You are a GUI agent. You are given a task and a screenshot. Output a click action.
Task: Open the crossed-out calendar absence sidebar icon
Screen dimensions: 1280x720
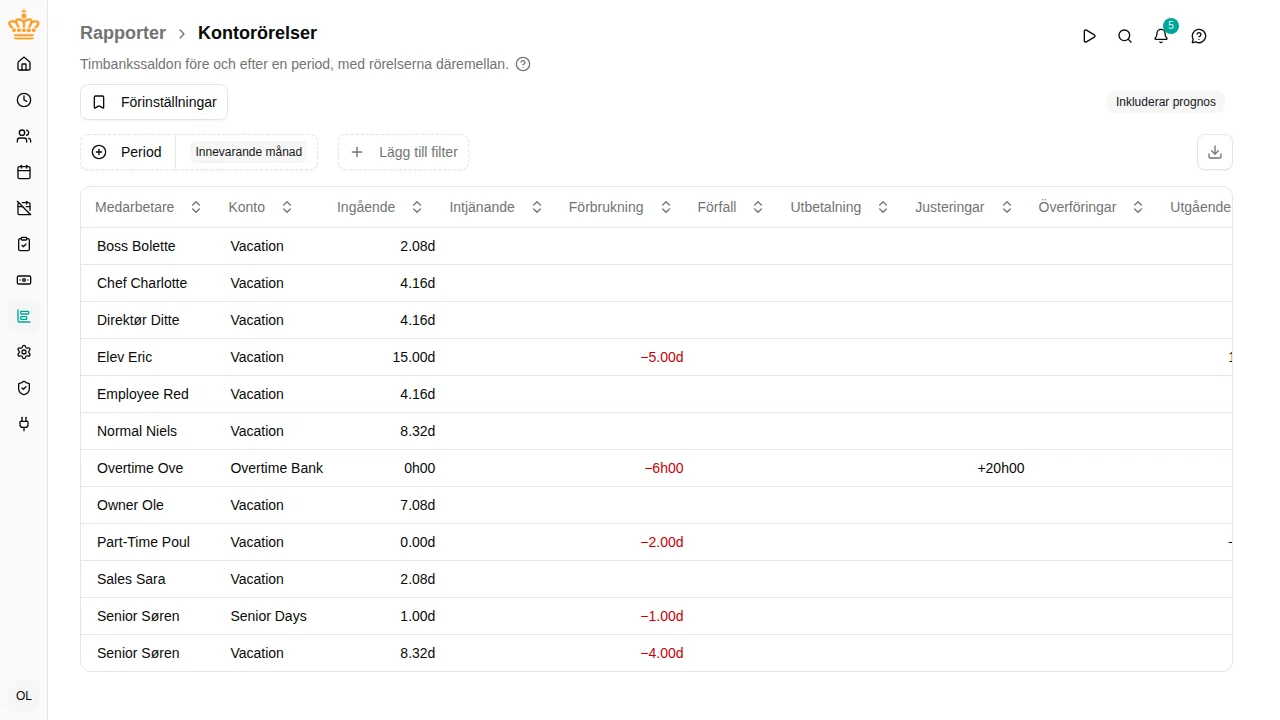pyautogui.click(x=24, y=208)
